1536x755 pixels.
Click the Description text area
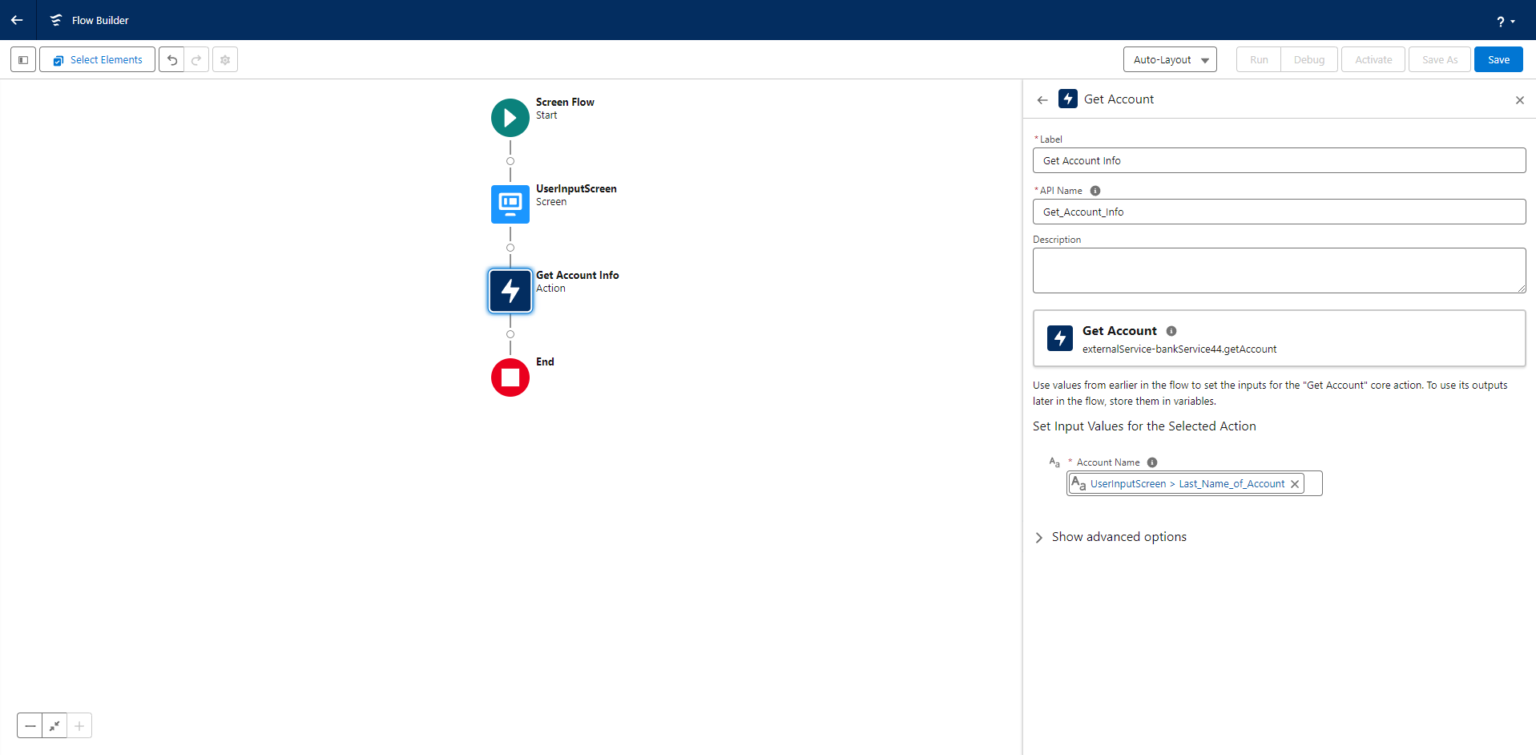(1279, 270)
